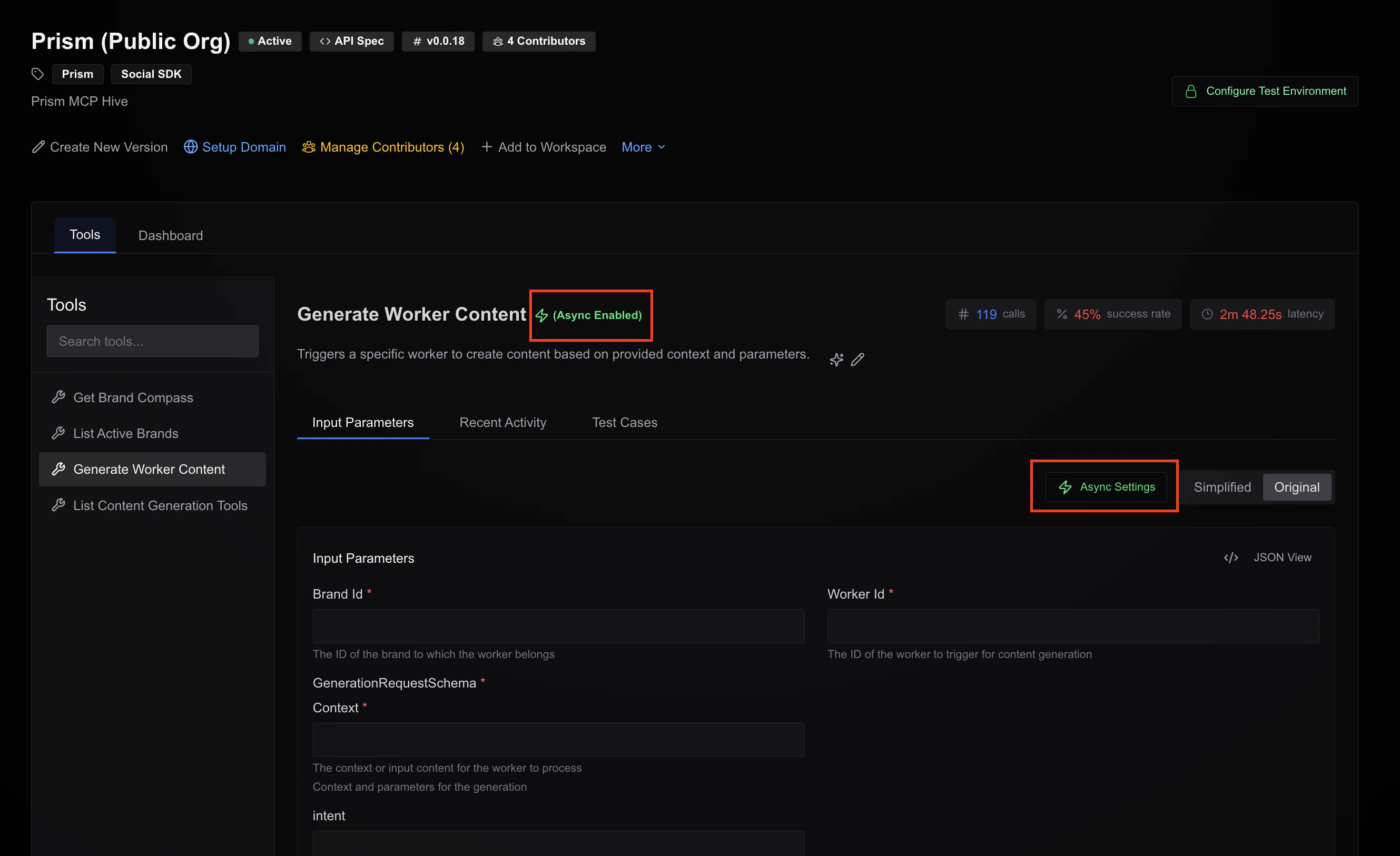Screen dimensions: 1400x856
Task: Expand the More actions dropdown
Action: click(643, 147)
